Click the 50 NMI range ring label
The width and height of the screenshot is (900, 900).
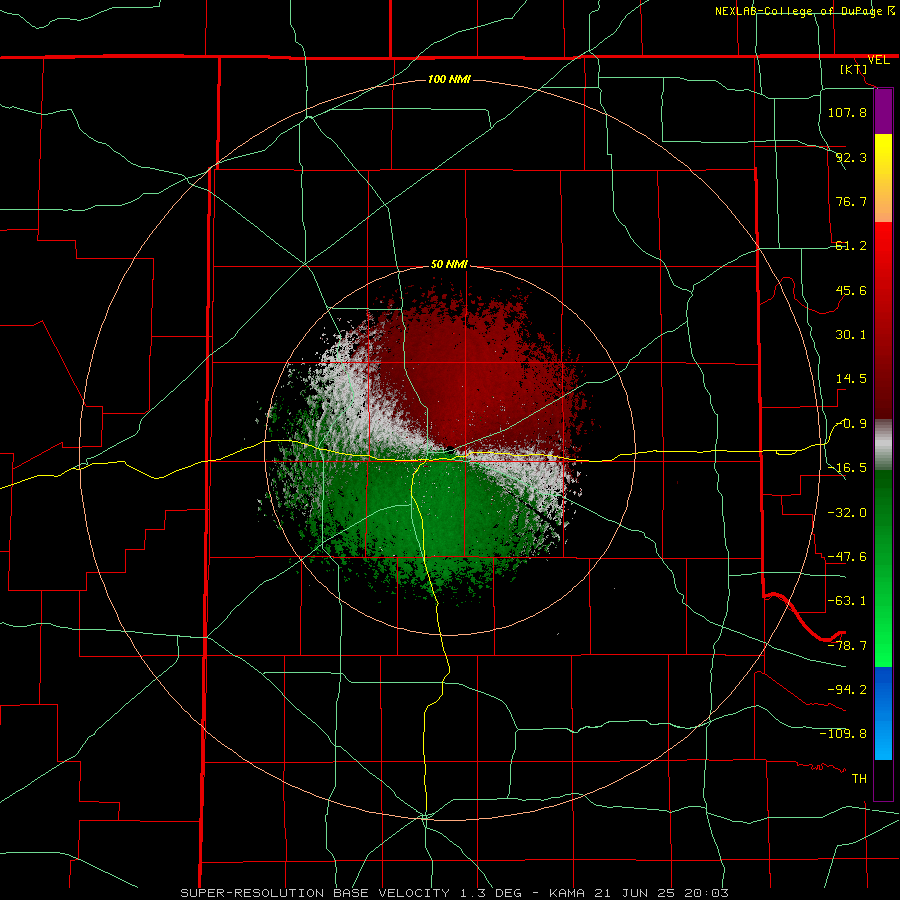pos(449,265)
